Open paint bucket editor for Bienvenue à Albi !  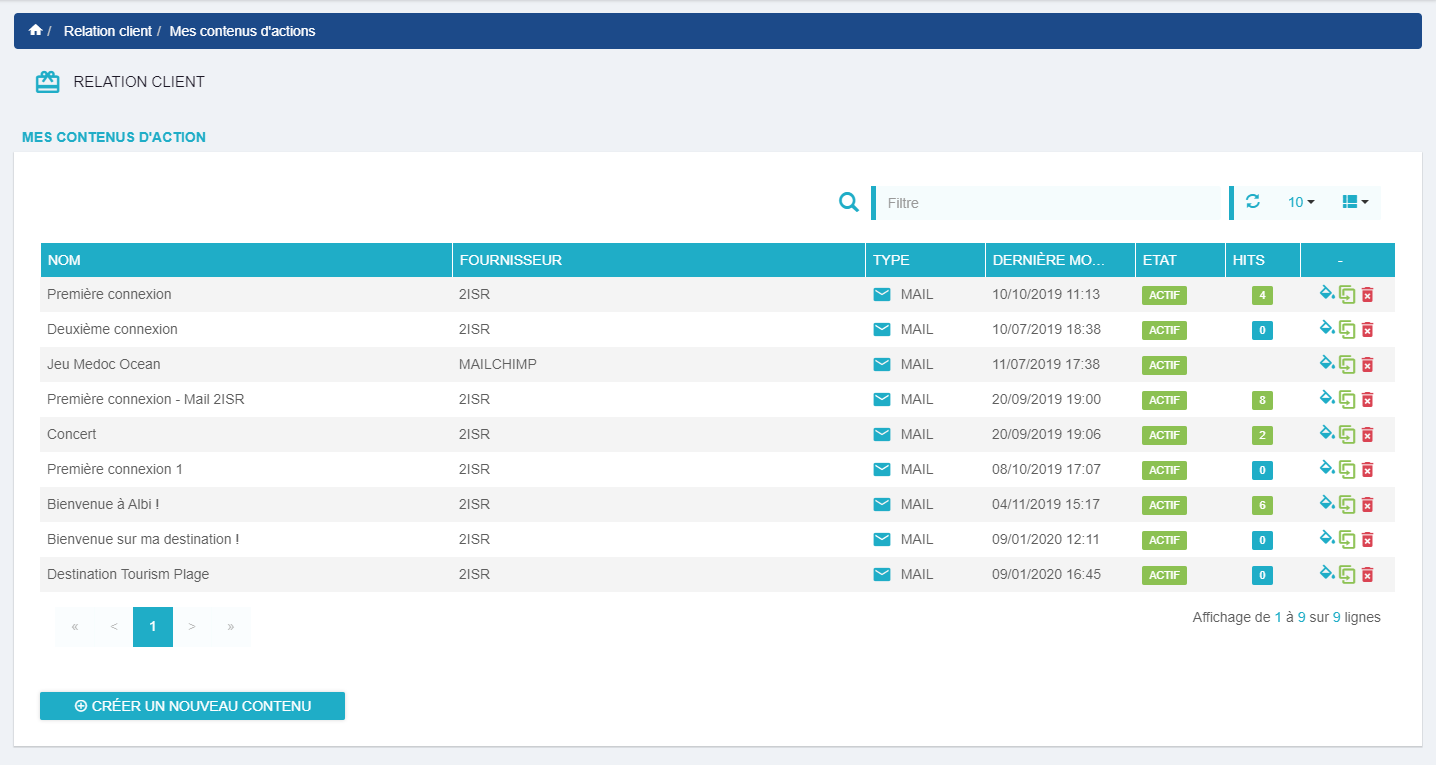point(1327,504)
